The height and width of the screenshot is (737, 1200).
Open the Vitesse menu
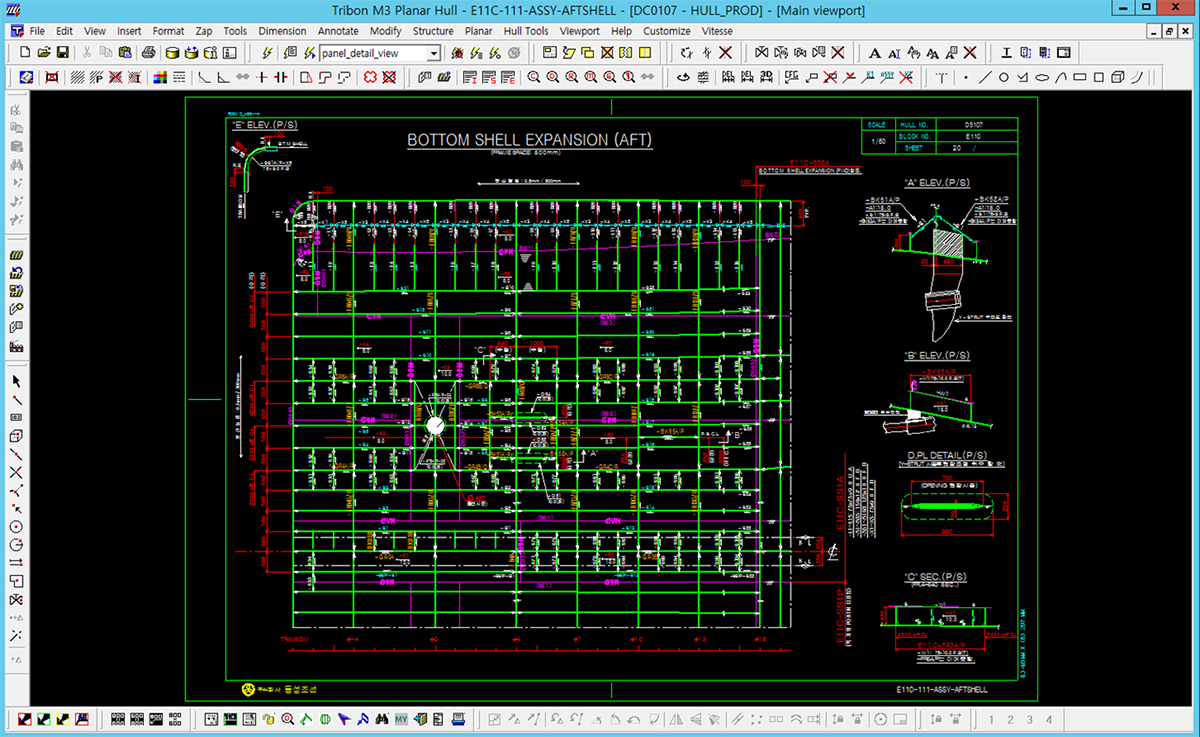pos(717,31)
